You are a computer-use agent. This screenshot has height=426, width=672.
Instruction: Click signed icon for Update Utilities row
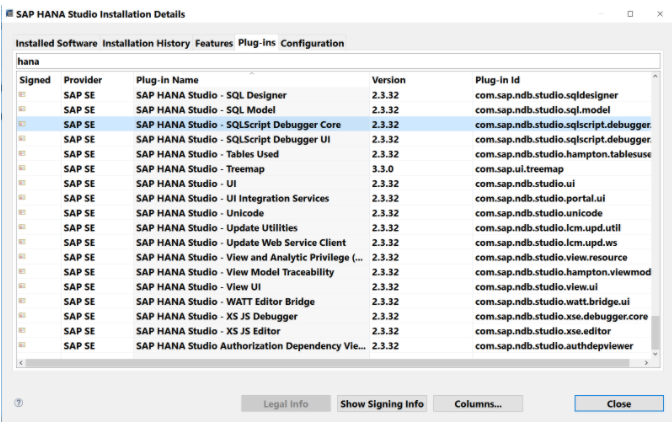22,227
